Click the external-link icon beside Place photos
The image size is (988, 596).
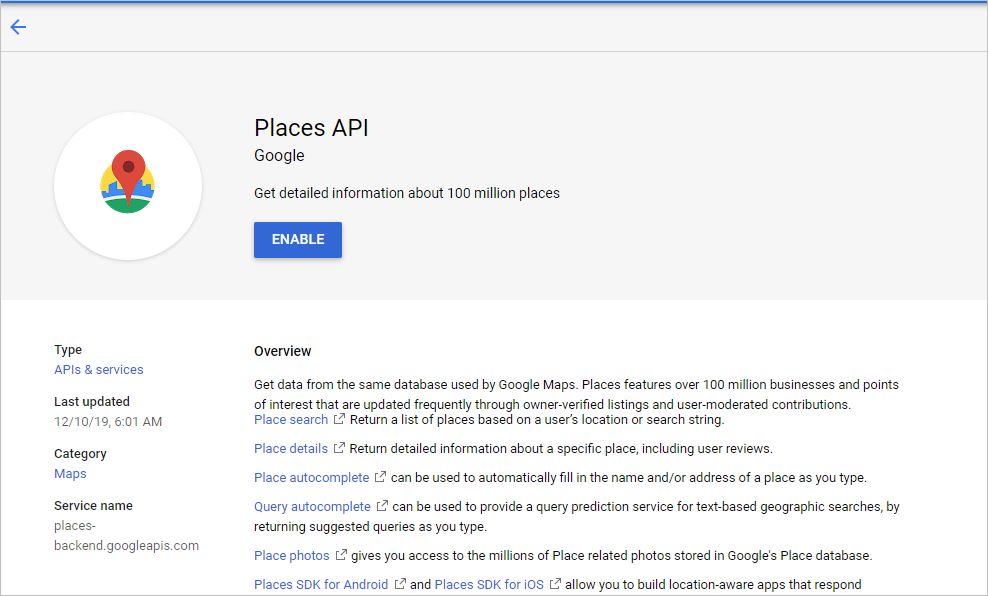point(340,555)
